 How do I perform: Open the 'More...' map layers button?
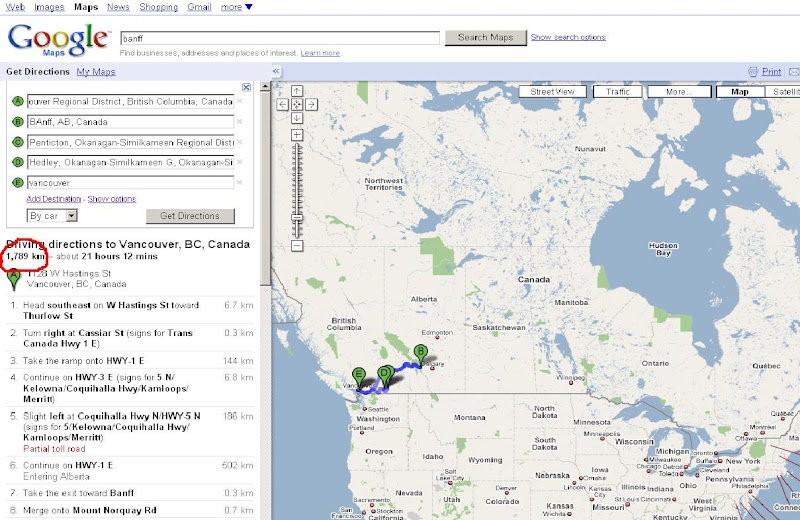tap(679, 92)
